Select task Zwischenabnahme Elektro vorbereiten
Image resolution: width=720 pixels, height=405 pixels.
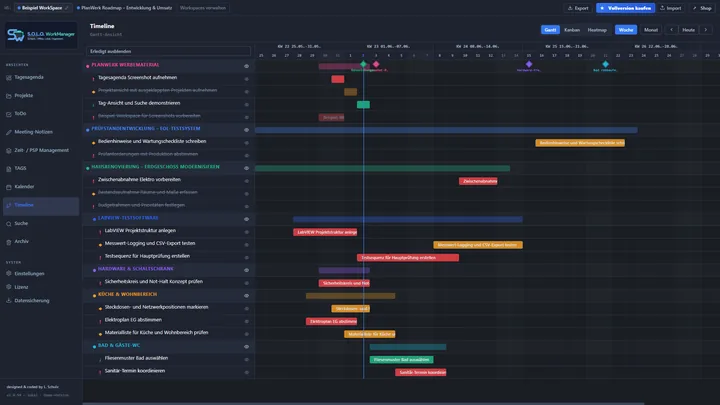(139, 180)
